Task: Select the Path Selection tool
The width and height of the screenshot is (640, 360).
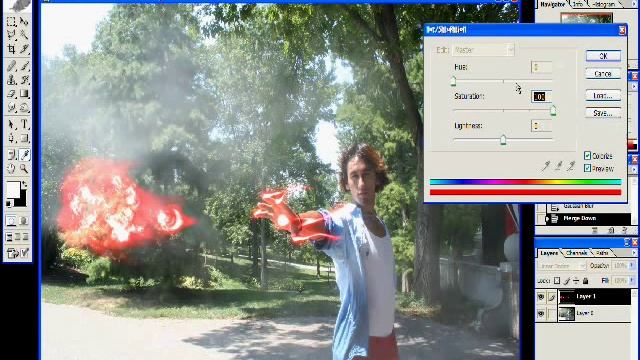Action: [11, 124]
